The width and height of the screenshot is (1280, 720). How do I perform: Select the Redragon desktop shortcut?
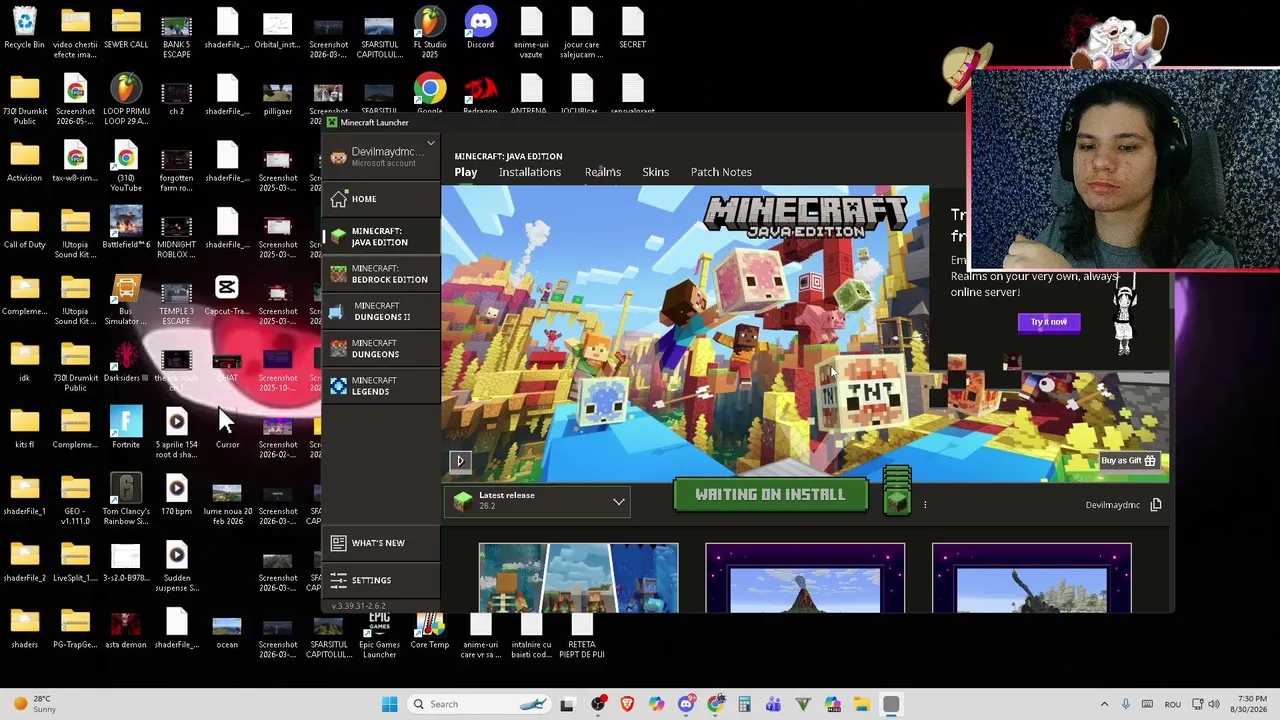[x=480, y=94]
